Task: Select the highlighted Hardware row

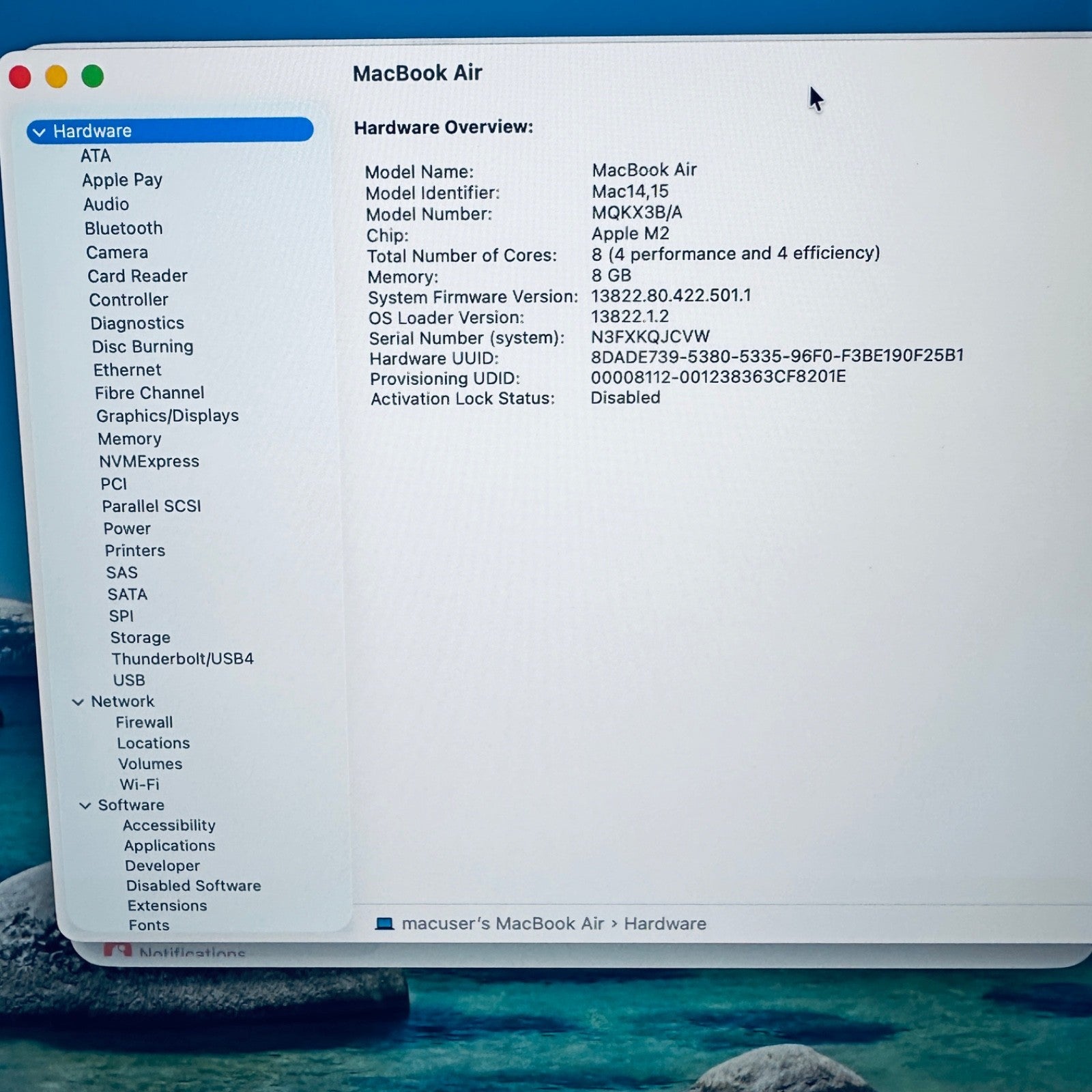Action: [170, 130]
